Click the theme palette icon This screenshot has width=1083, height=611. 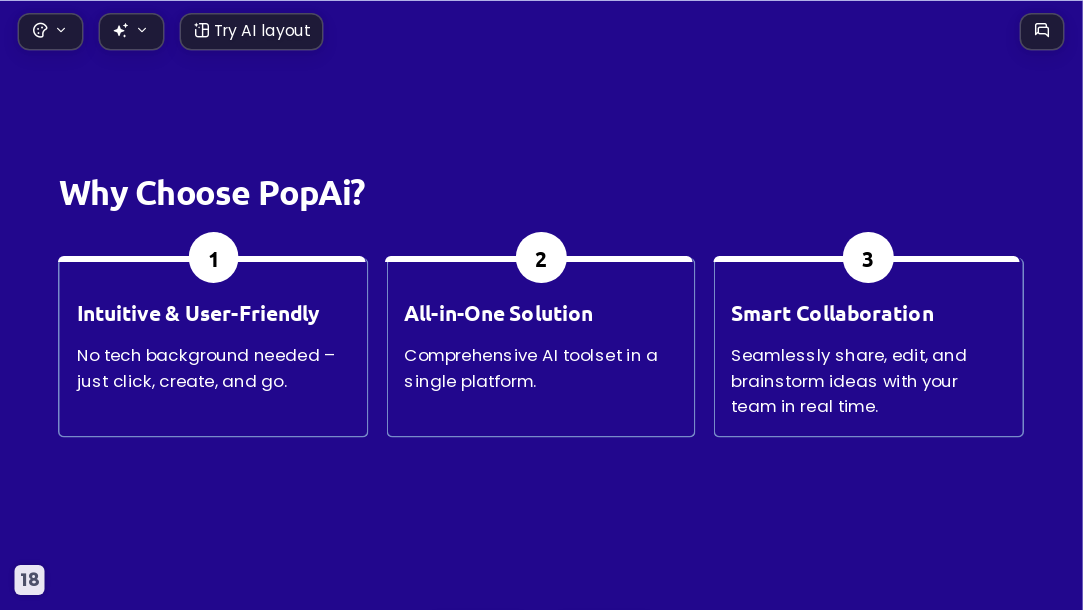40,30
